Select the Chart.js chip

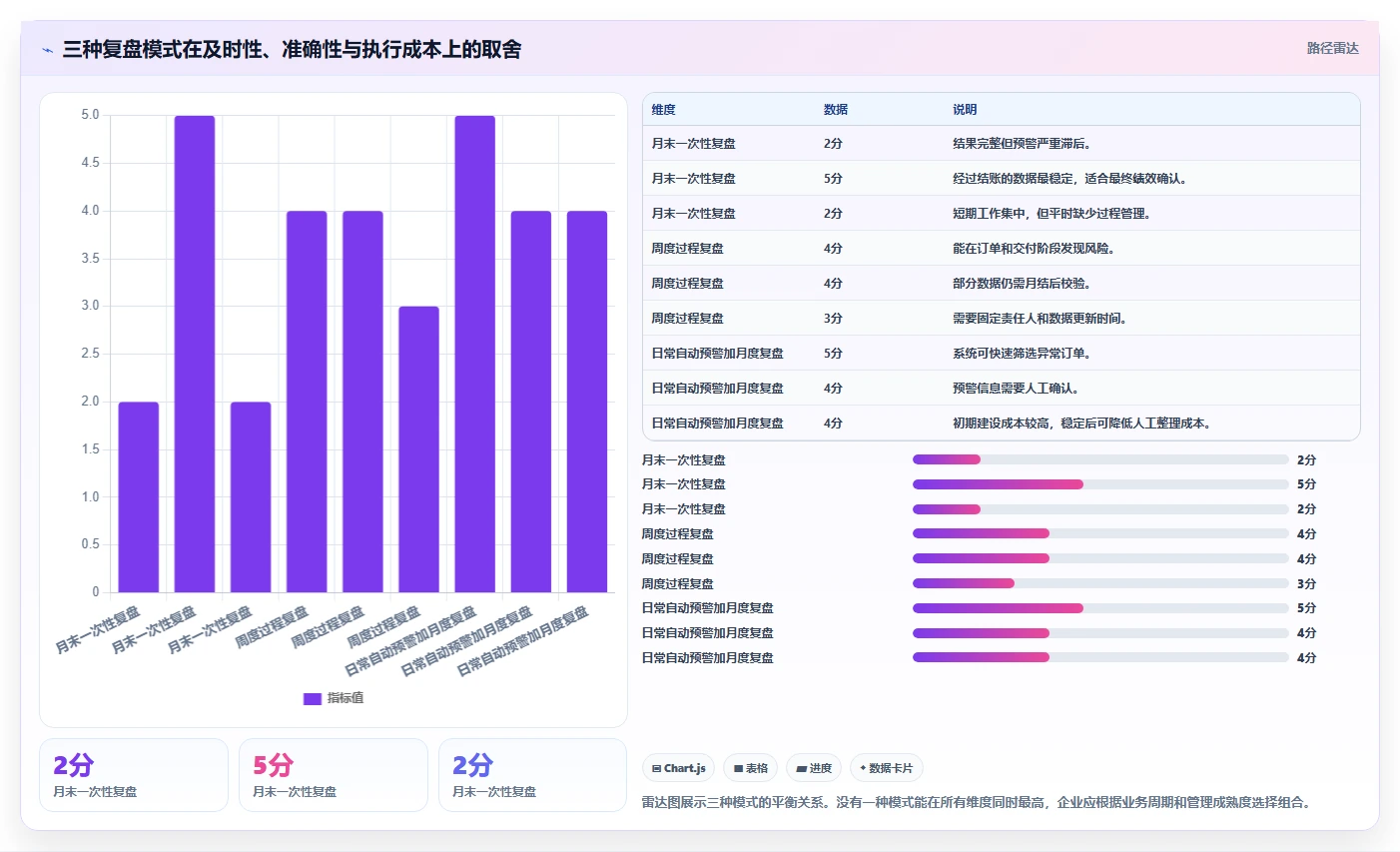pyautogui.click(x=678, y=768)
